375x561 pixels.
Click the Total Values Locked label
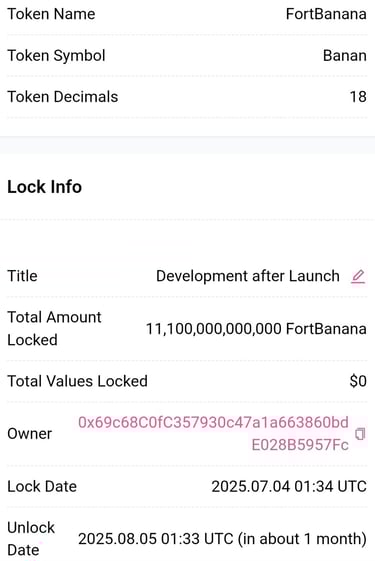[78, 381]
